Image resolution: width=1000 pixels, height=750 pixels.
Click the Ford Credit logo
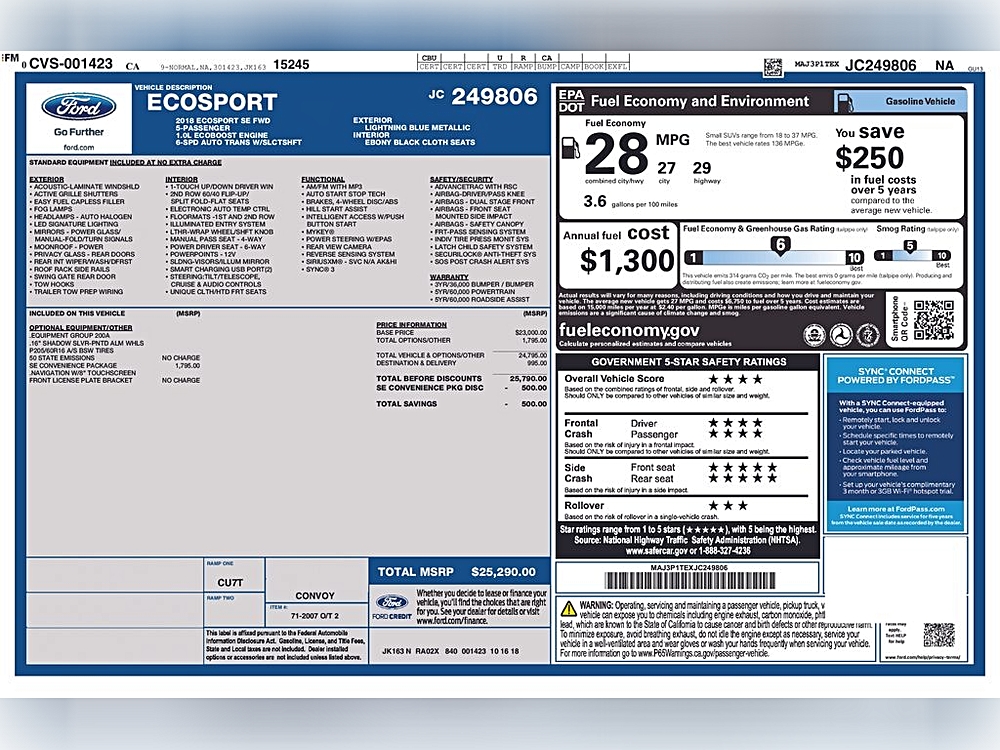[x=392, y=607]
